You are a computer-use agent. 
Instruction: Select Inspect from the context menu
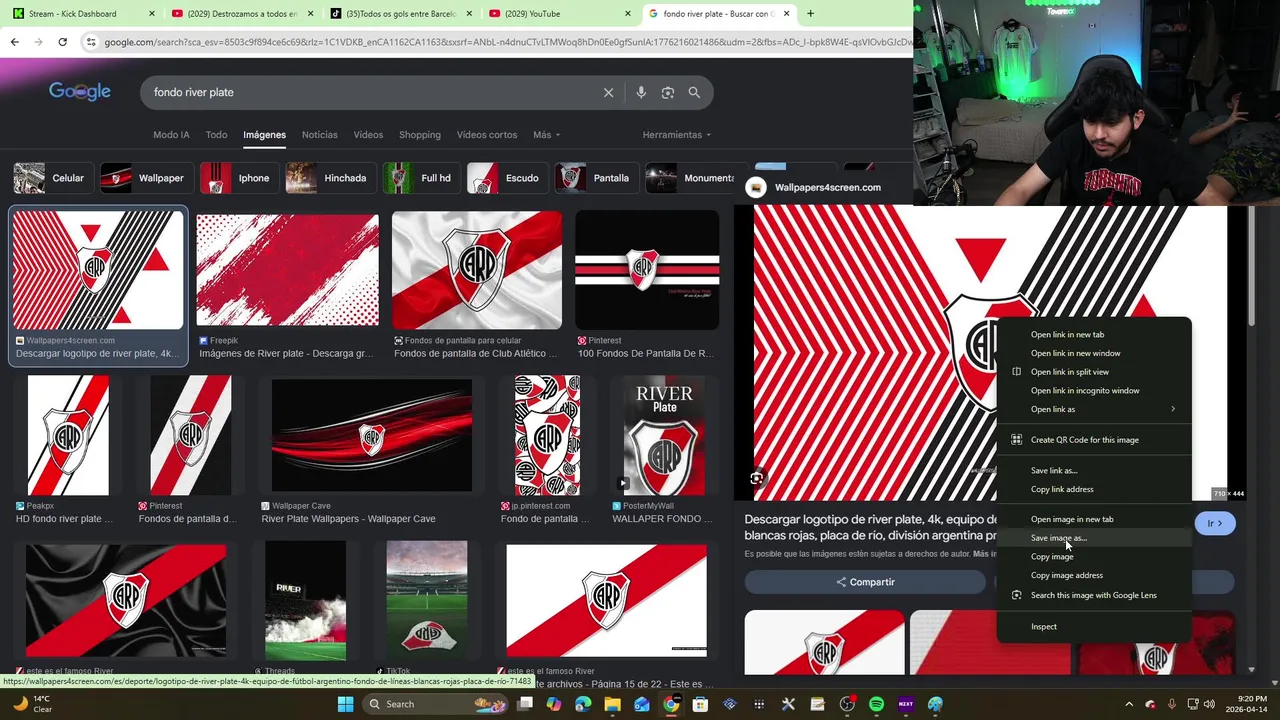coord(1094,626)
